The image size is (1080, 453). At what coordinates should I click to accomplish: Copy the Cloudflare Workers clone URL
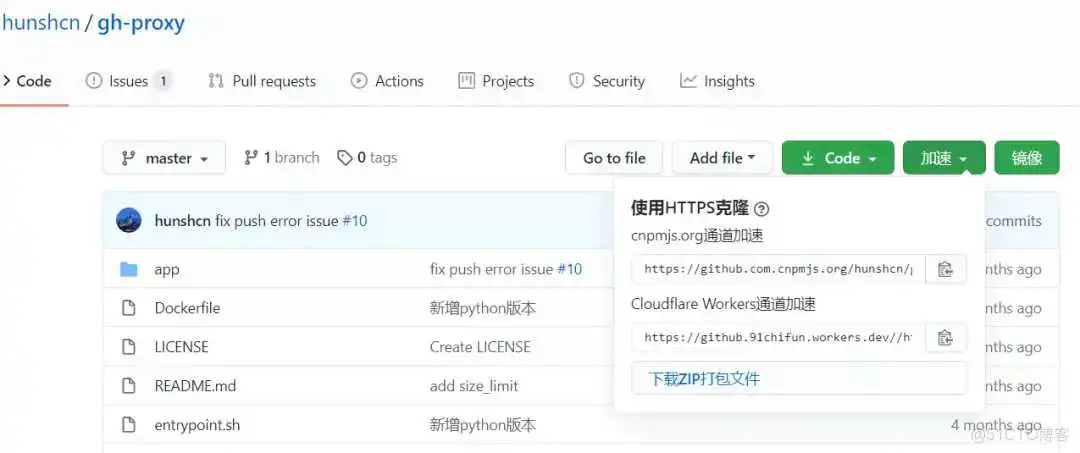click(x=946, y=337)
